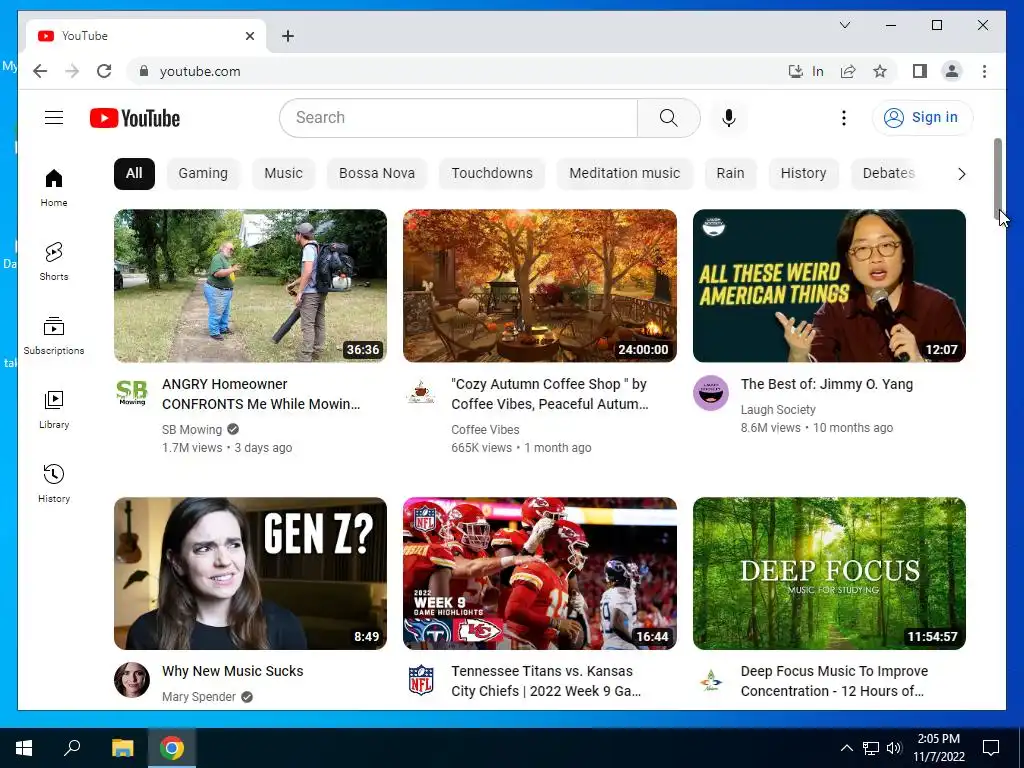Go to Home in sidebar

[54, 187]
